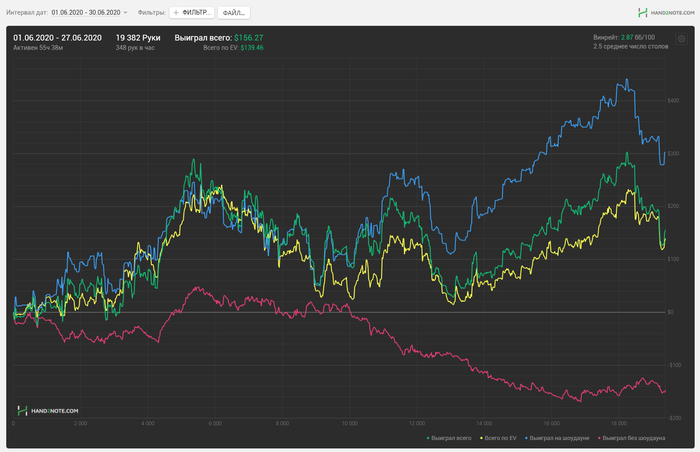Open the ФАЙЛ button
This screenshot has width=700, height=452.
[233, 13]
